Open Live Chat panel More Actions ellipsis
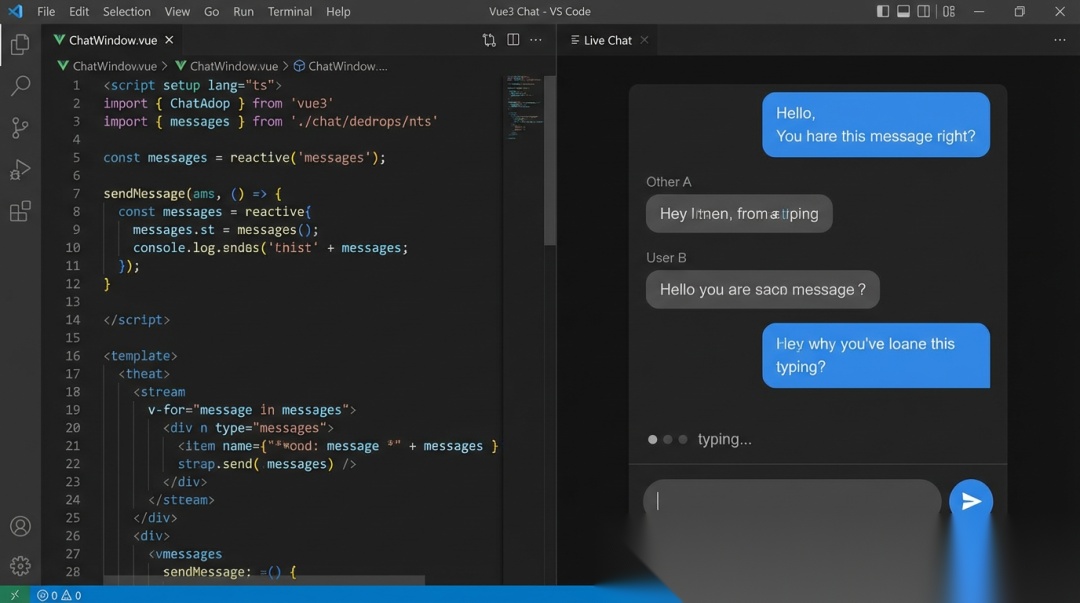This screenshot has height=603, width=1080. (1059, 40)
